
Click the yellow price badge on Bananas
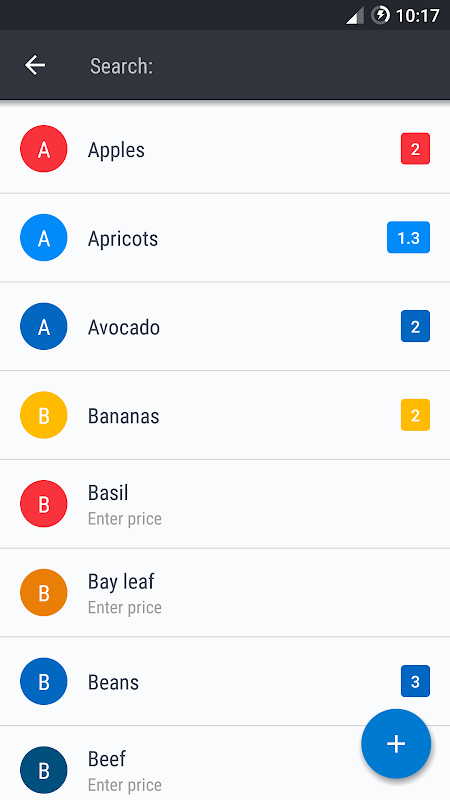click(x=415, y=415)
